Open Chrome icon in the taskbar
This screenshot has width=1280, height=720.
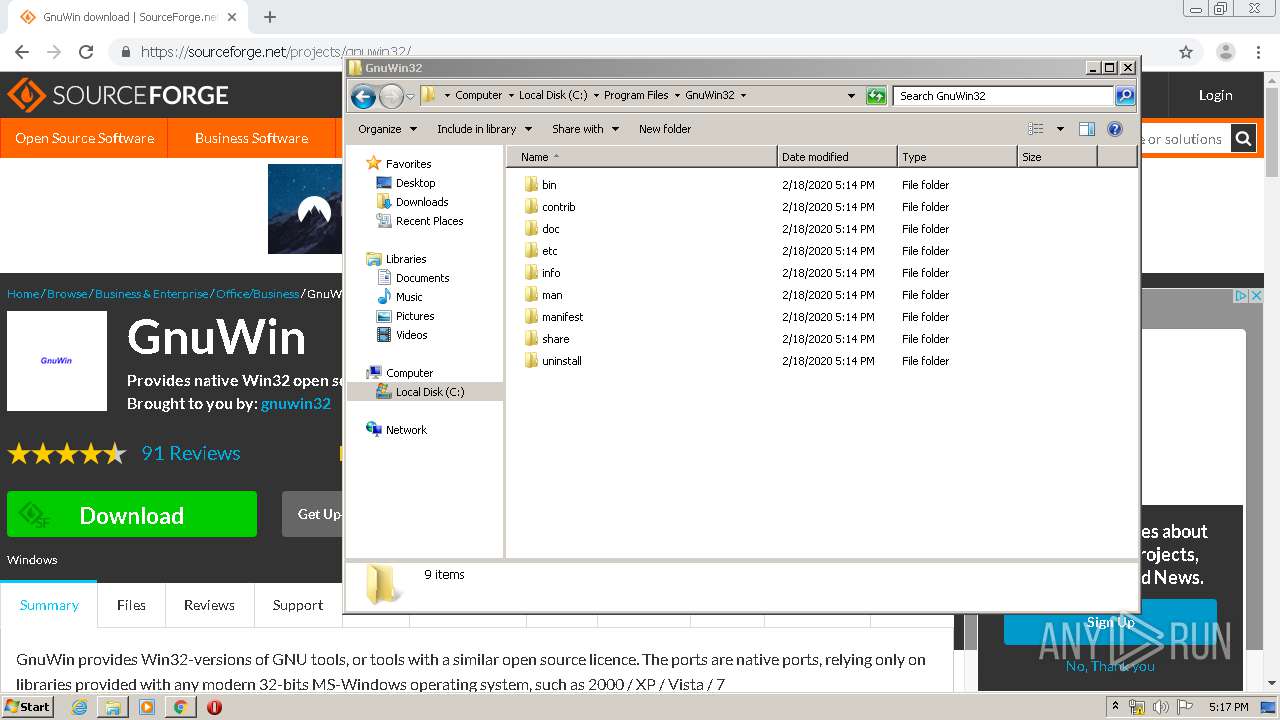point(180,707)
